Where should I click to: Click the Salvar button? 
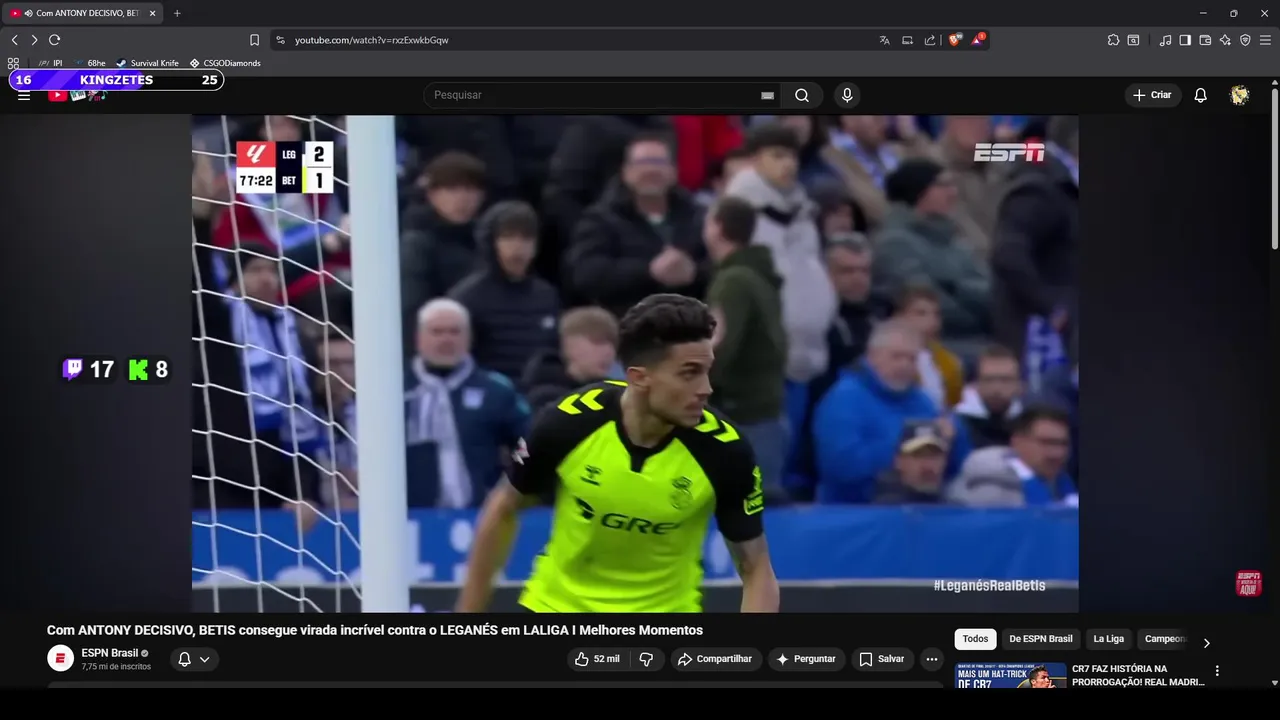pyautogui.click(x=882, y=659)
